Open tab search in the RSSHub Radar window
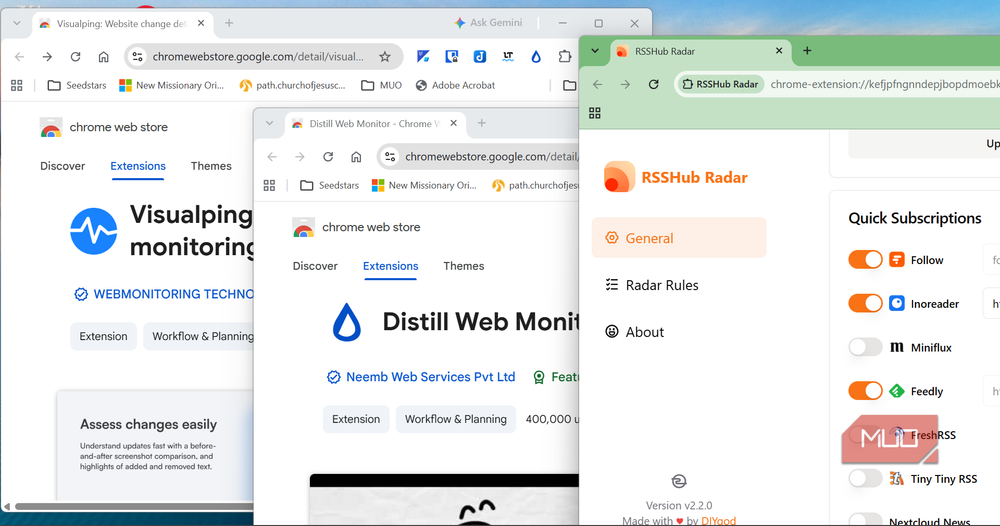 click(594, 51)
